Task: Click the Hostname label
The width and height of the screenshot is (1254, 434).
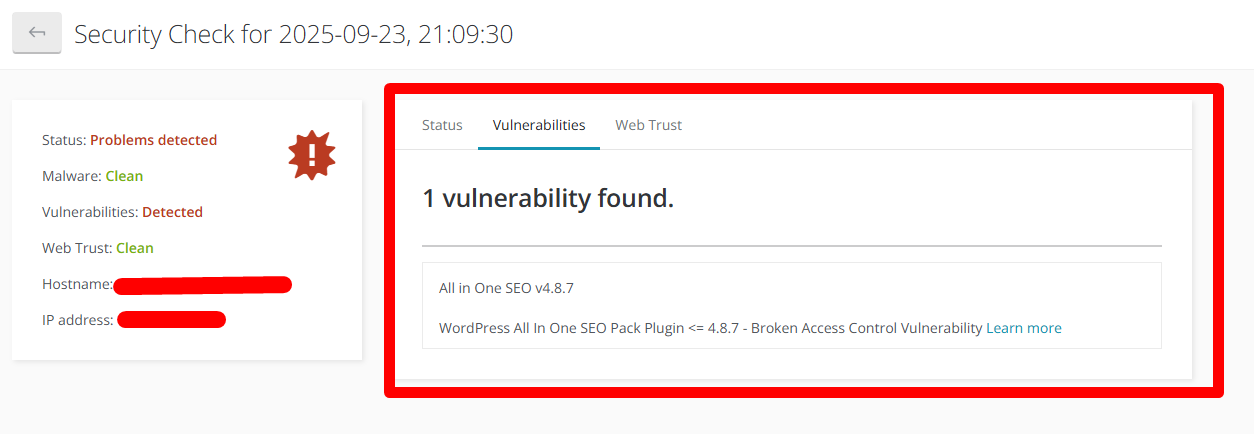Action: [78, 284]
